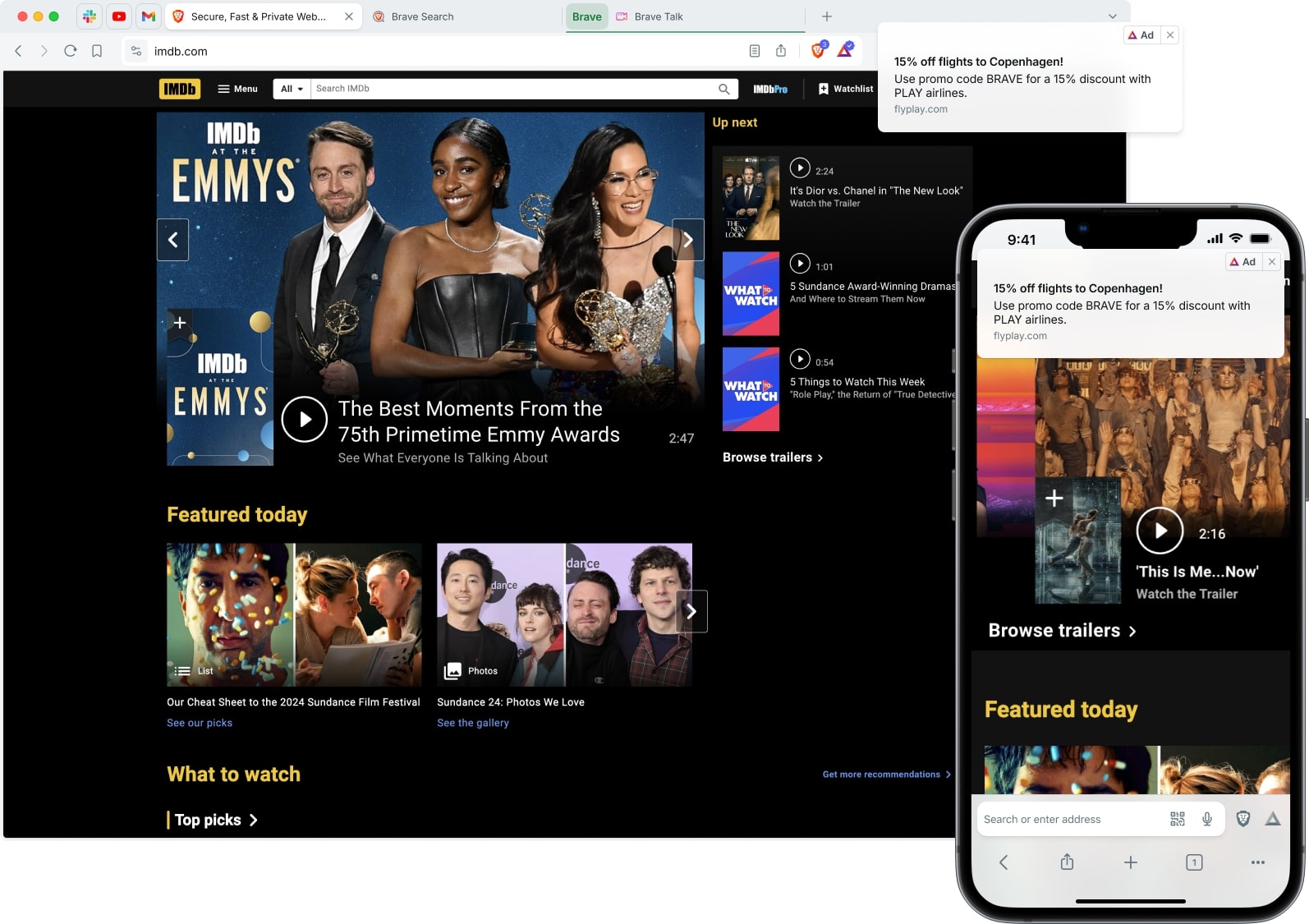Share page using the desktop share icon
Screen dimensions: 1309x924
(781, 51)
